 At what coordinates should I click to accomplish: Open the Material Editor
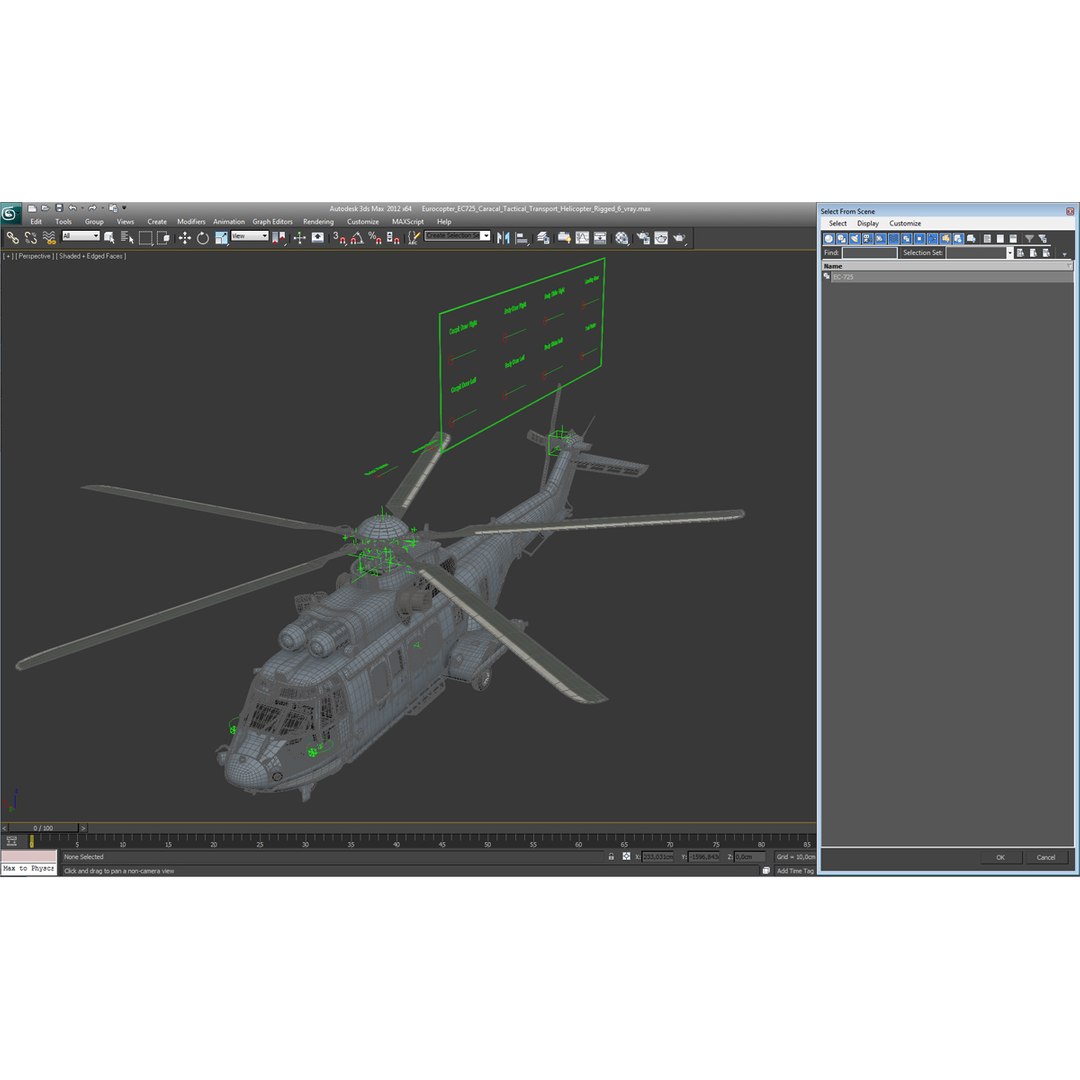pyautogui.click(x=622, y=238)
